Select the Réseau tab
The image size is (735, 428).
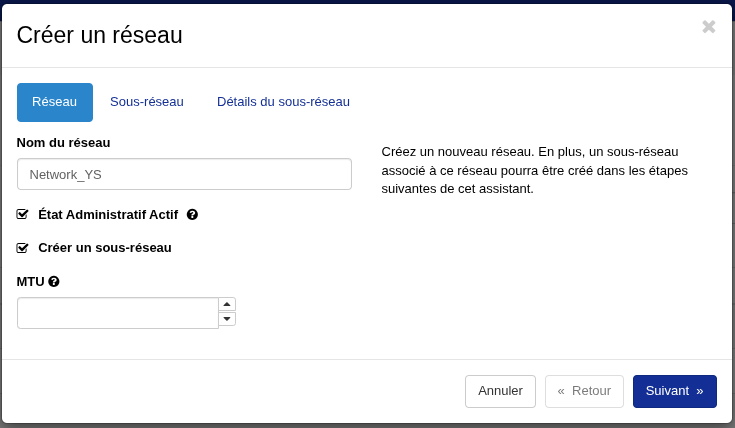(55, 102)
